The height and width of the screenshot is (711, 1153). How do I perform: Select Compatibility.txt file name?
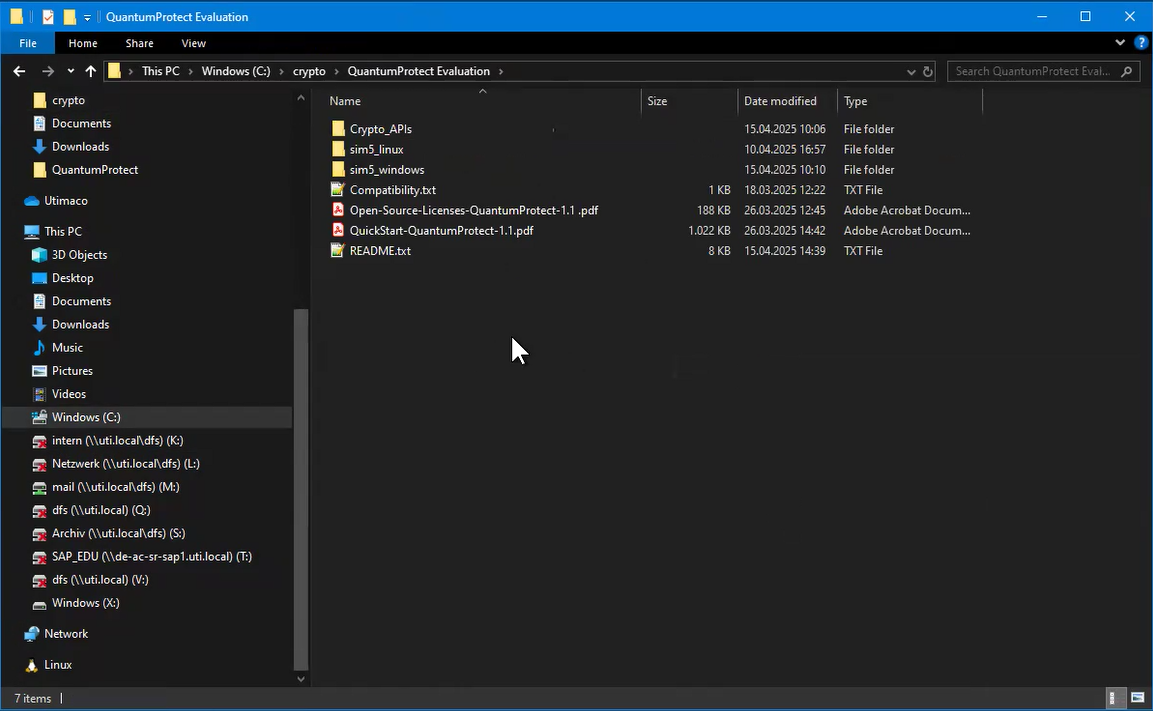click(393, 190)
